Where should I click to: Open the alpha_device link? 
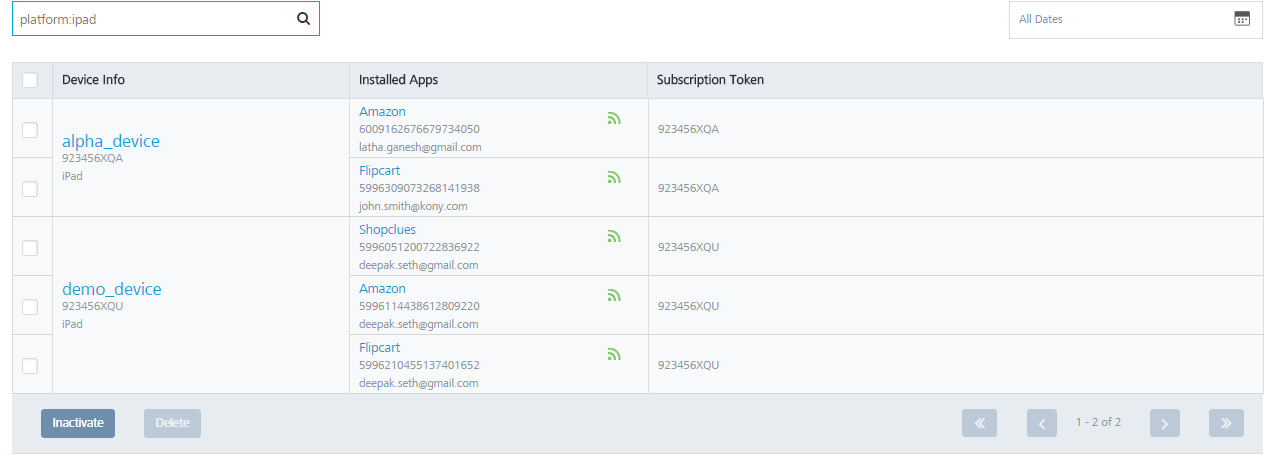point(111,141)
